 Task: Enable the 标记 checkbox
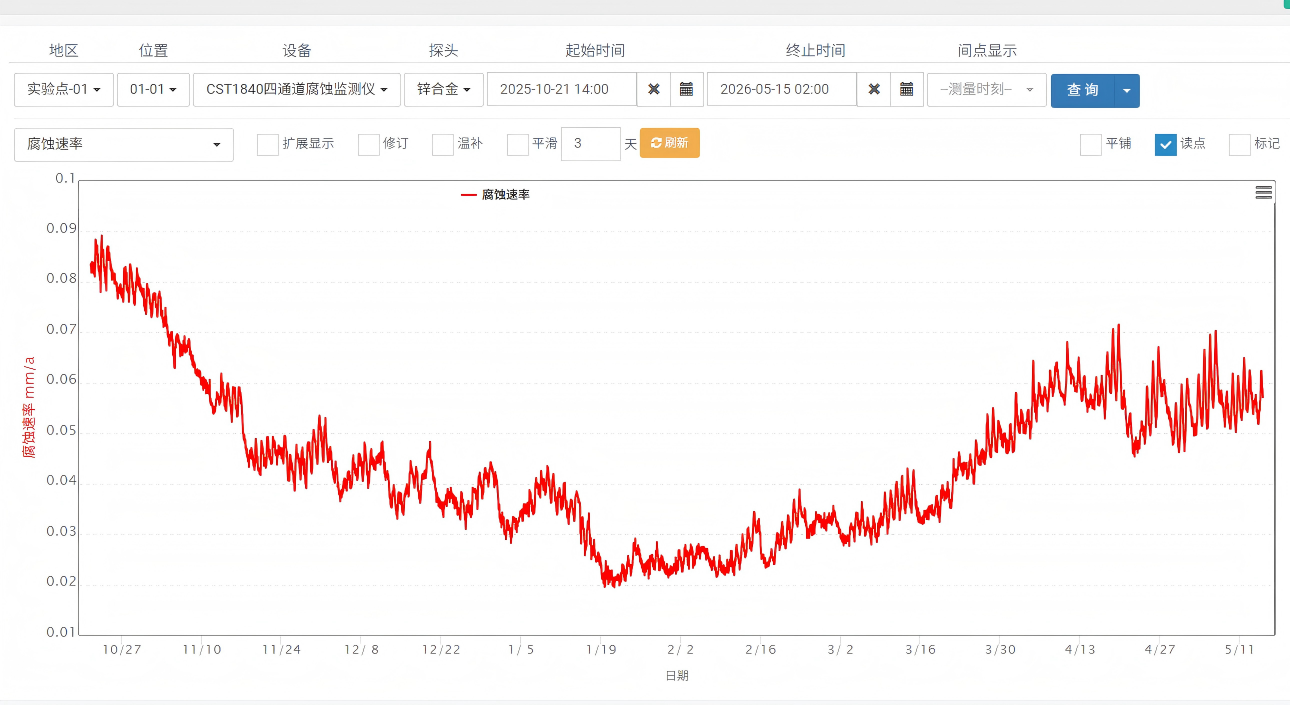[1240, 144]
